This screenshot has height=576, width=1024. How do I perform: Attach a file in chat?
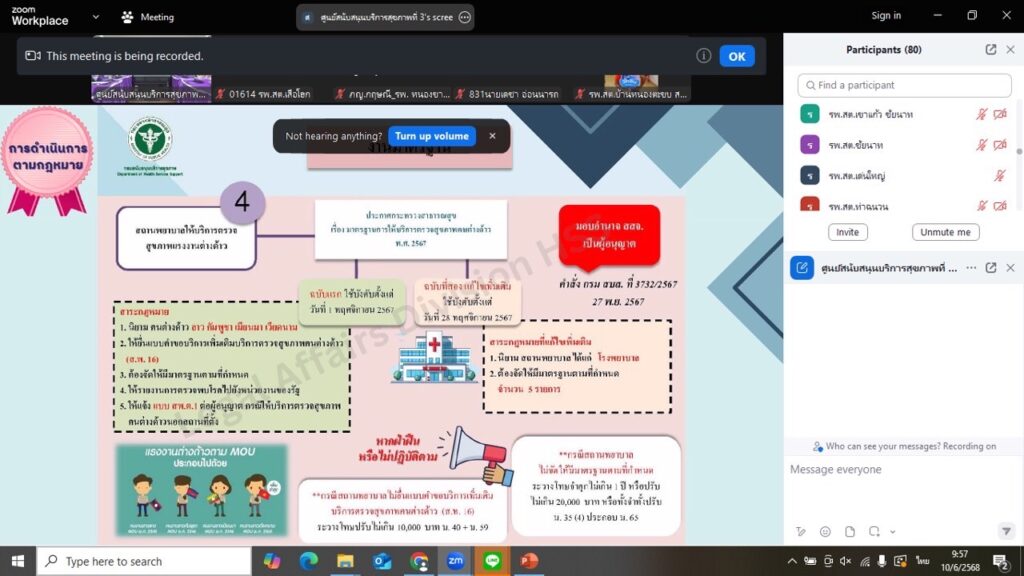pyautogui.click(x=850, y=532)
